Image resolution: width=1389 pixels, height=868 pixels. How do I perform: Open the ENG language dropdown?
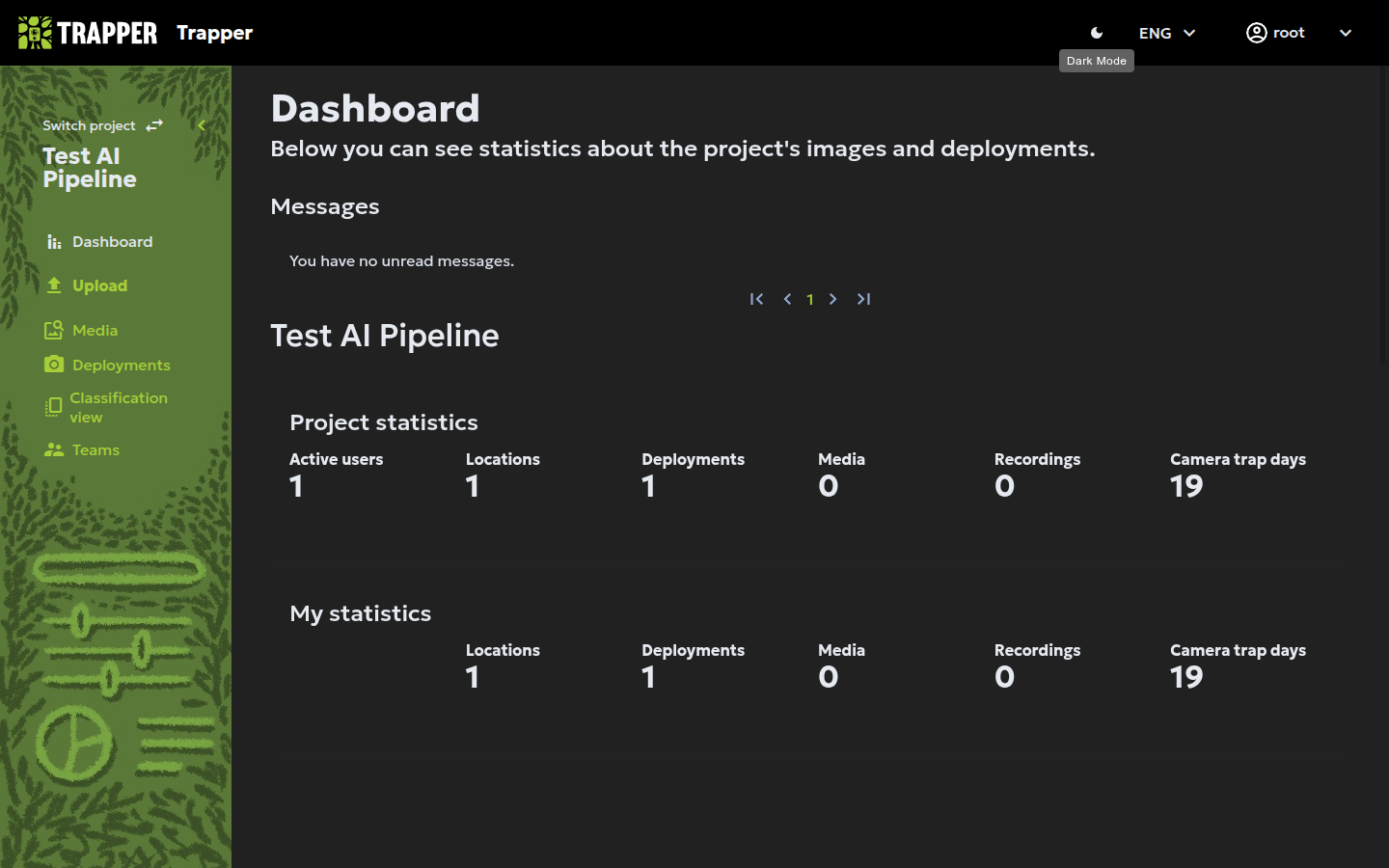pyautogui.click(x=1167, y=33)
